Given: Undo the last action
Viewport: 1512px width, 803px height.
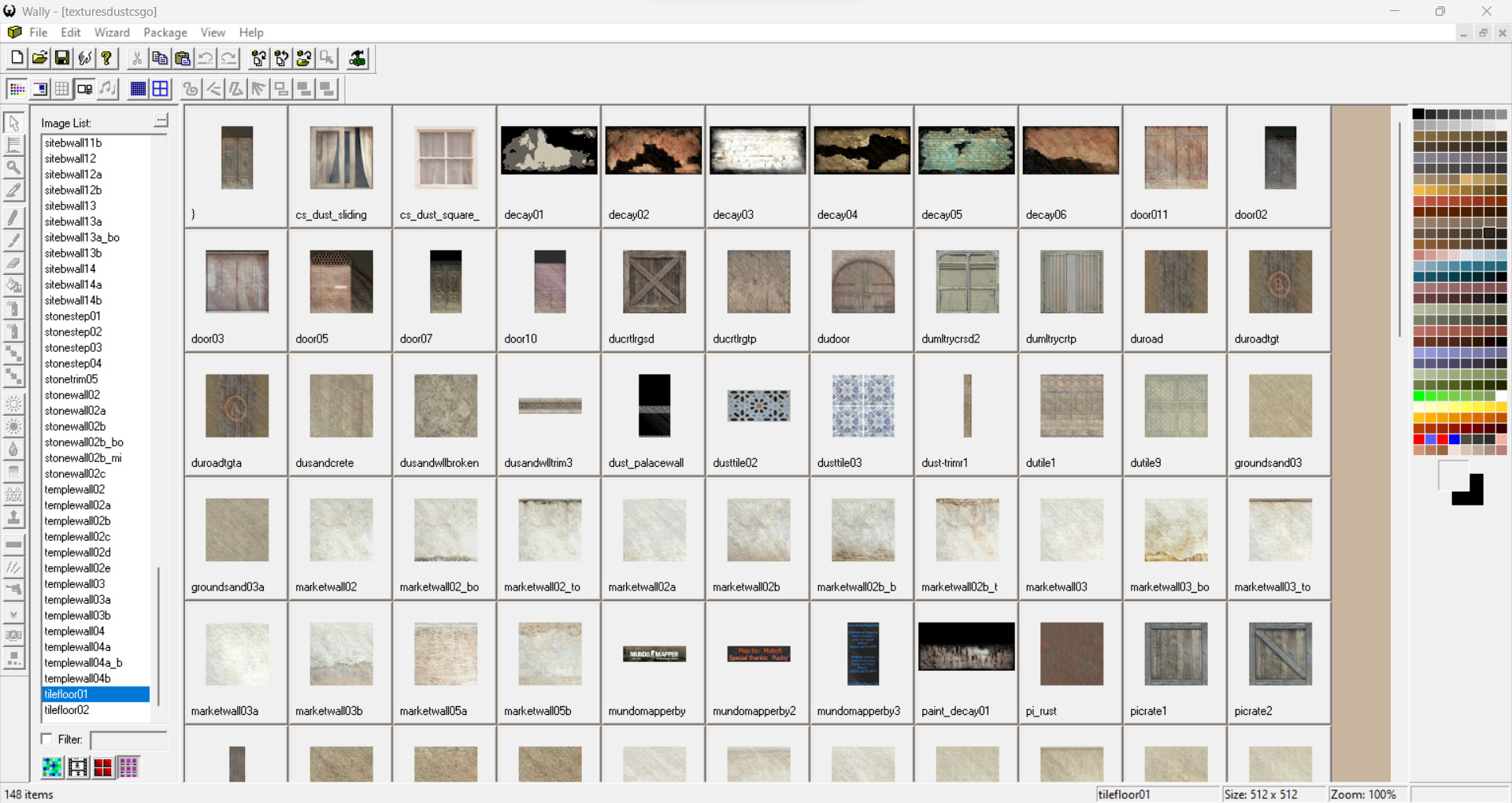Looking at the screenshot, I should [x=205, y=57].
